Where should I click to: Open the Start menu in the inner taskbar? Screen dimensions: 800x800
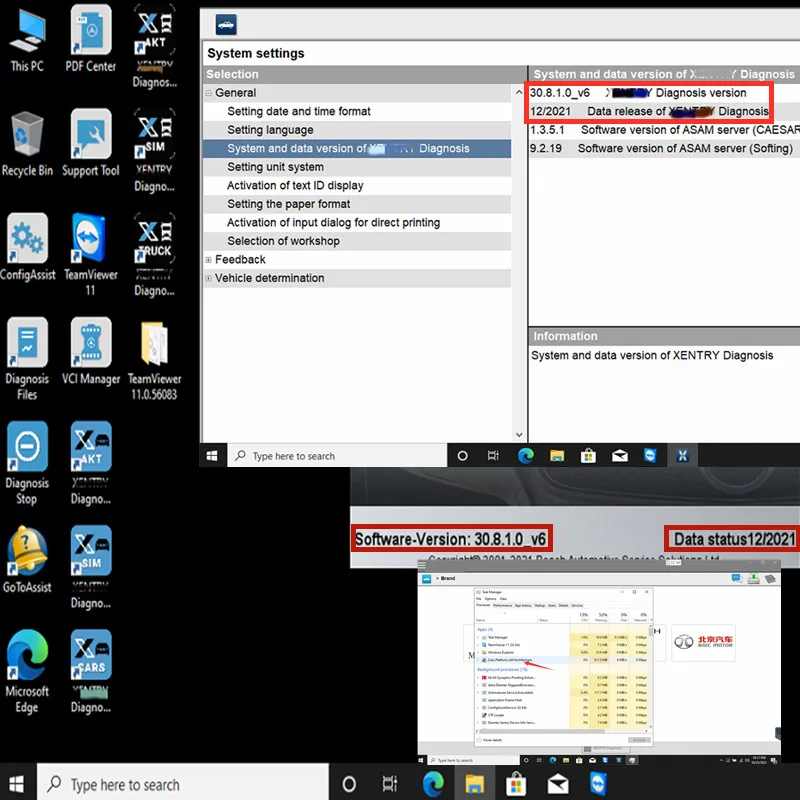[212, 456]
